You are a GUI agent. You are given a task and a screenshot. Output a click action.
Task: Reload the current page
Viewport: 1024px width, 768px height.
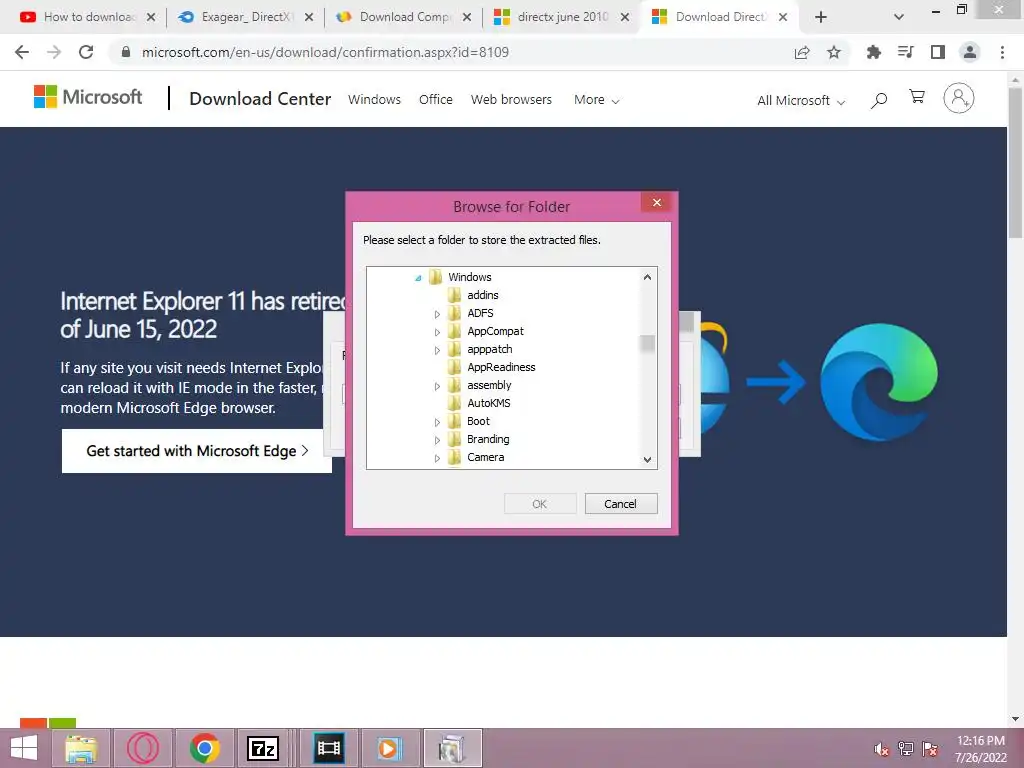pos(86,52)
